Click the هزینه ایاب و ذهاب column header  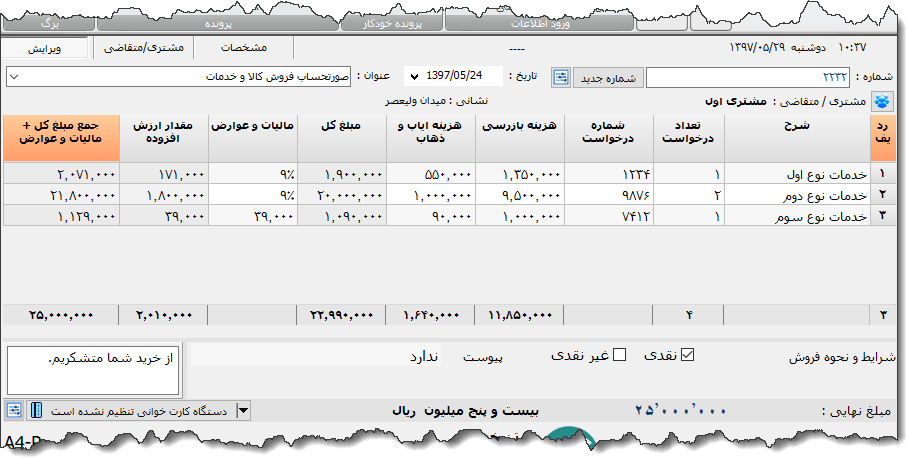pos(431,138)
